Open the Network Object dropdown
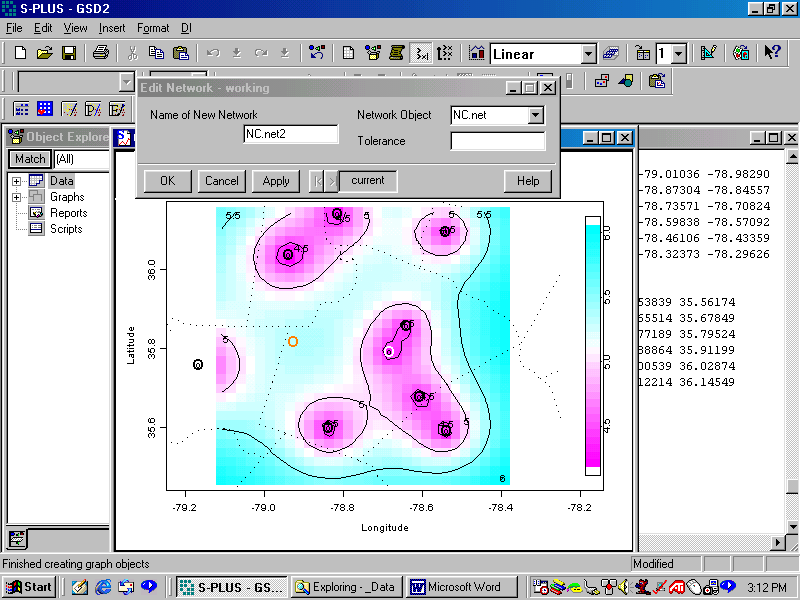The width and height of the screenshot is (800, 600). 535,115
